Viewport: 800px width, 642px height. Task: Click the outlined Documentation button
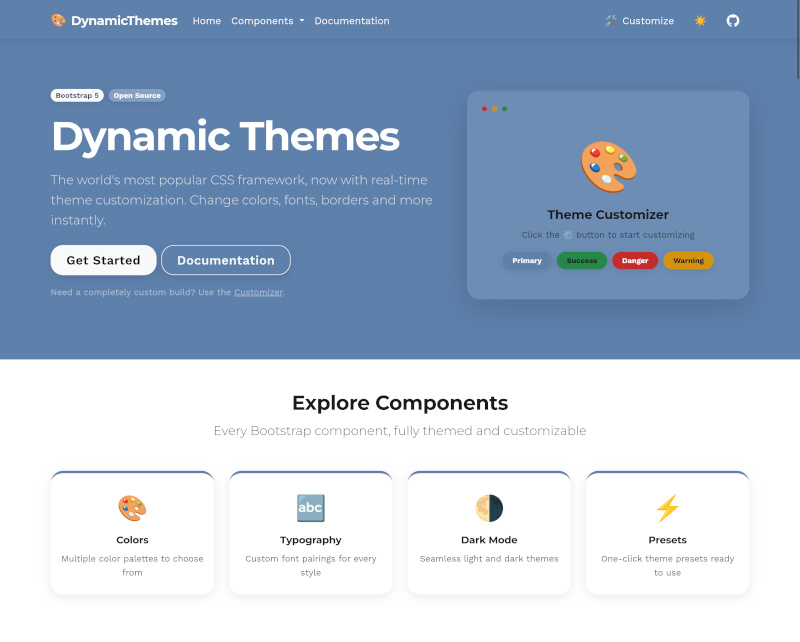coord(225,259)
